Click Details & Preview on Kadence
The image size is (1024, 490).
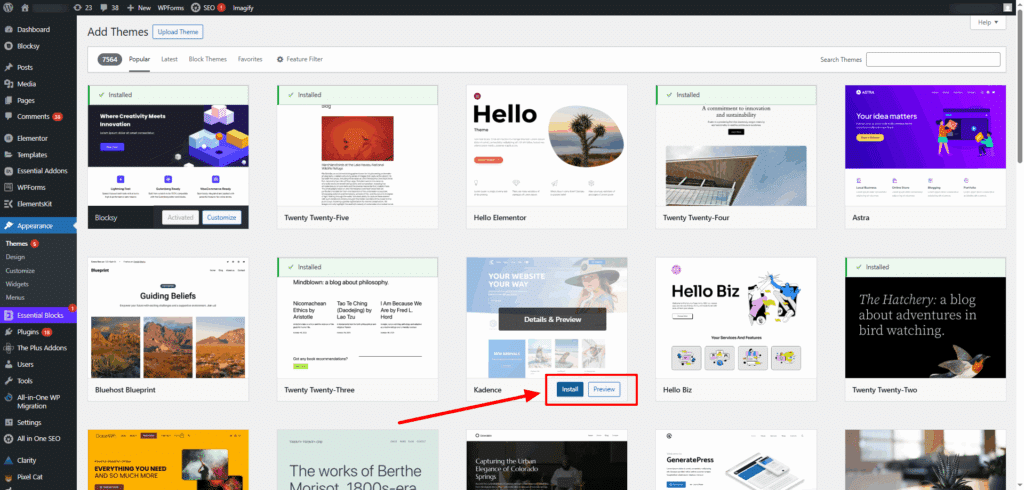[x=552, y=319]
